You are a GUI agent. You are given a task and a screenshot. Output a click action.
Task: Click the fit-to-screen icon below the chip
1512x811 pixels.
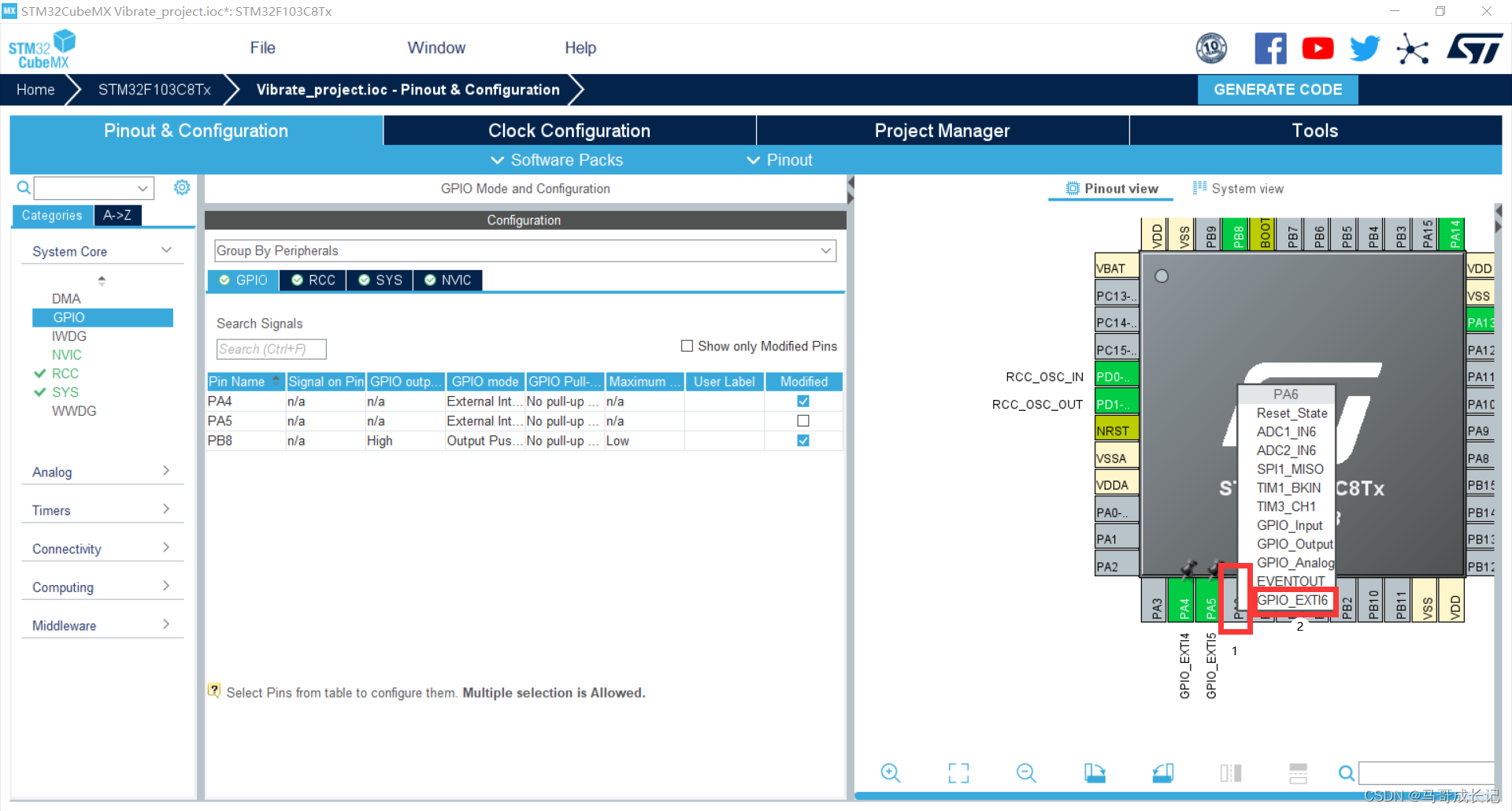click(x=958, y=773)
